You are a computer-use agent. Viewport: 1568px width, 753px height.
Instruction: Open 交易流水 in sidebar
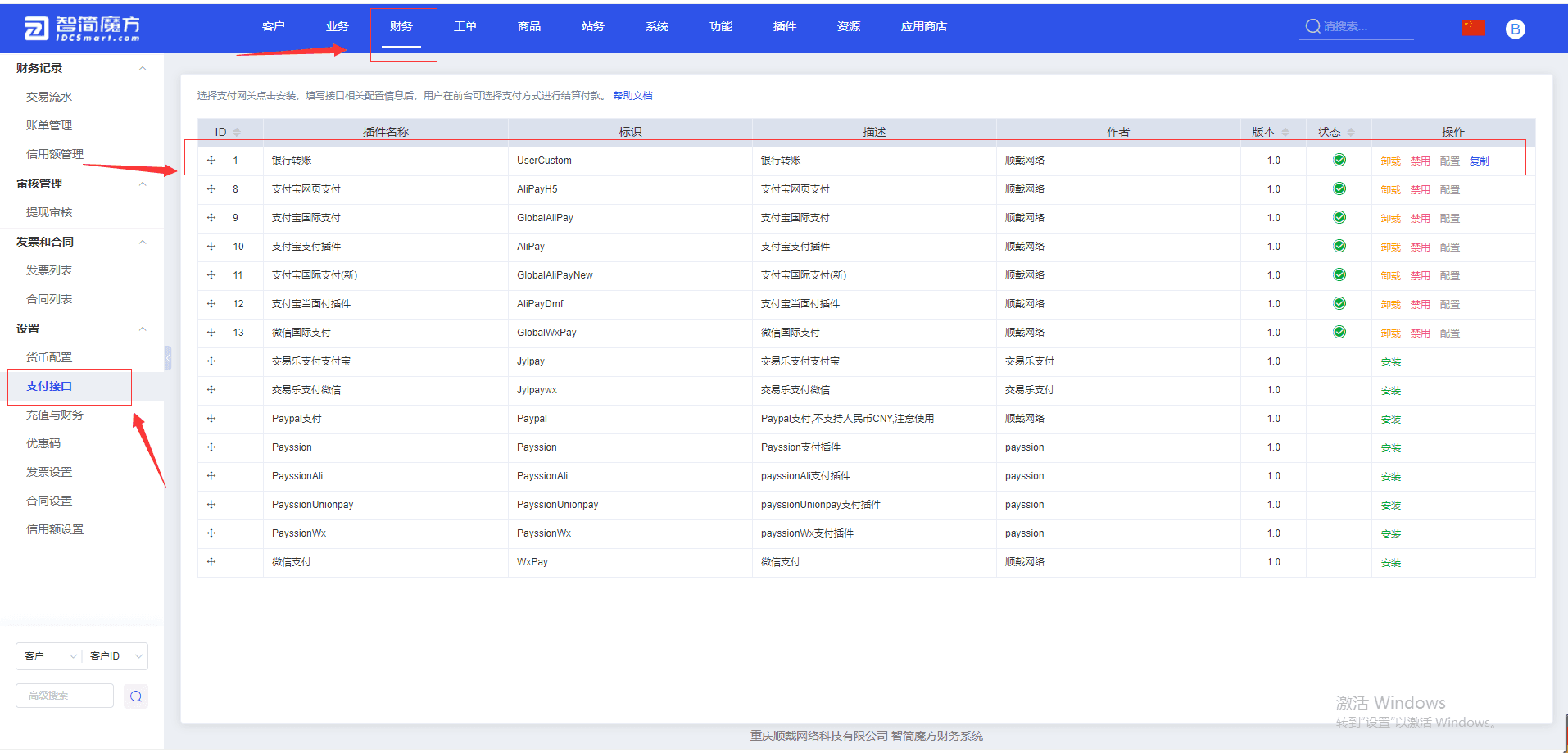click(x=49, y=97)
